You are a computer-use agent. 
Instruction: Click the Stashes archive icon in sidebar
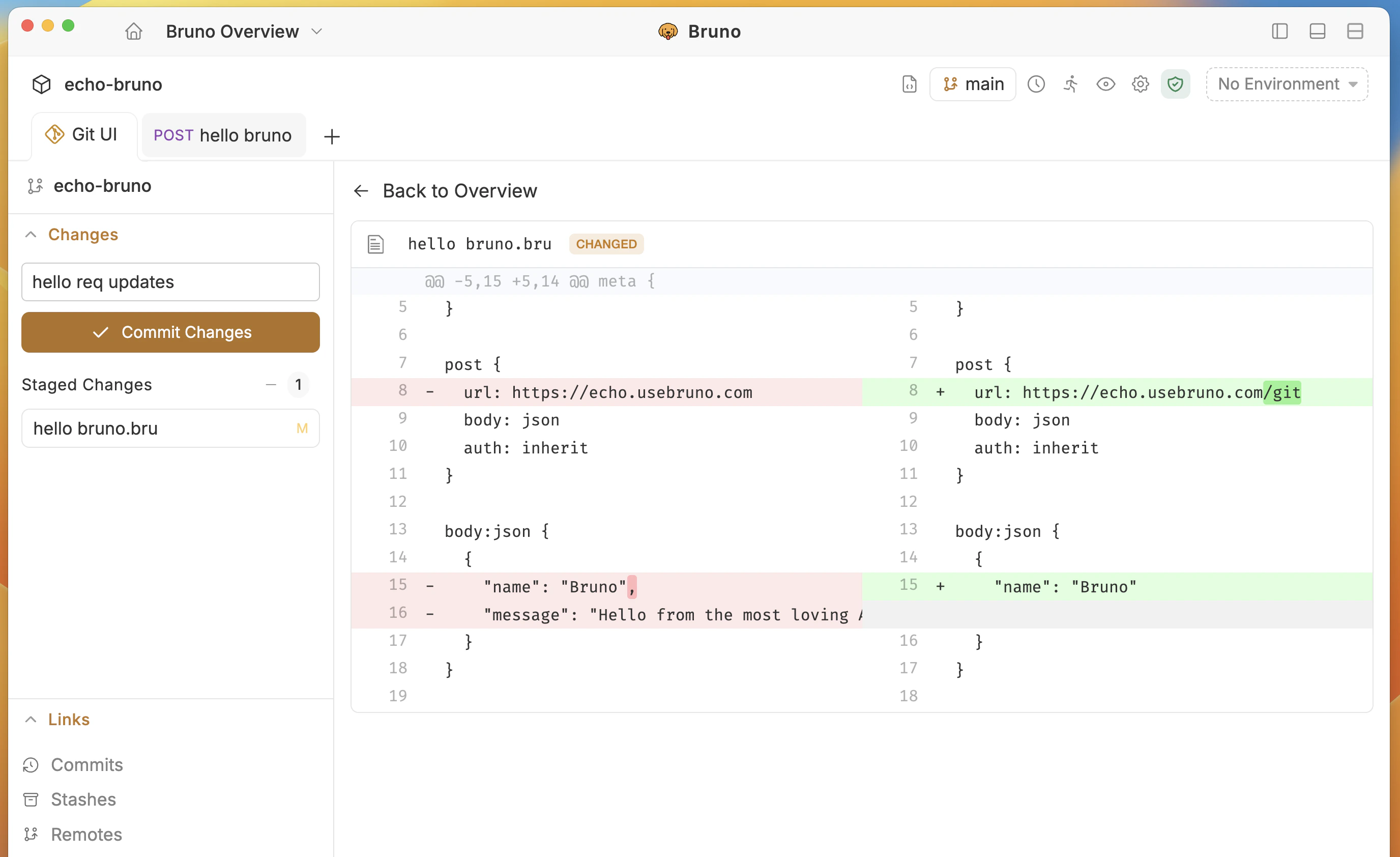pos(31,799)
